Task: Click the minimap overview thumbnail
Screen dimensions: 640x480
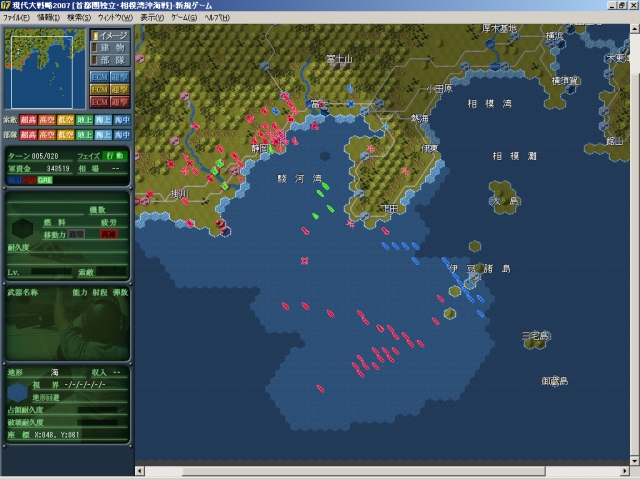Action: click(45, 69)
